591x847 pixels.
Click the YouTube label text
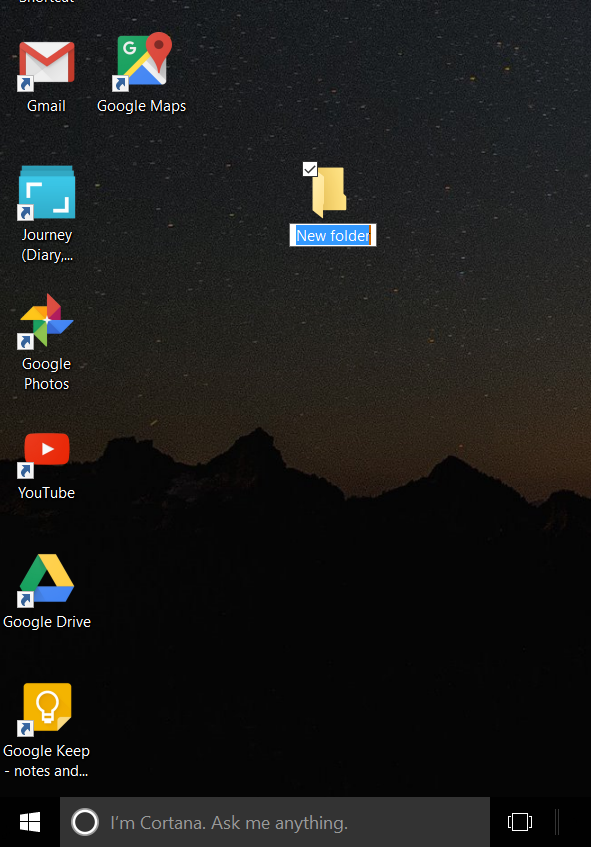pos(46,493)
